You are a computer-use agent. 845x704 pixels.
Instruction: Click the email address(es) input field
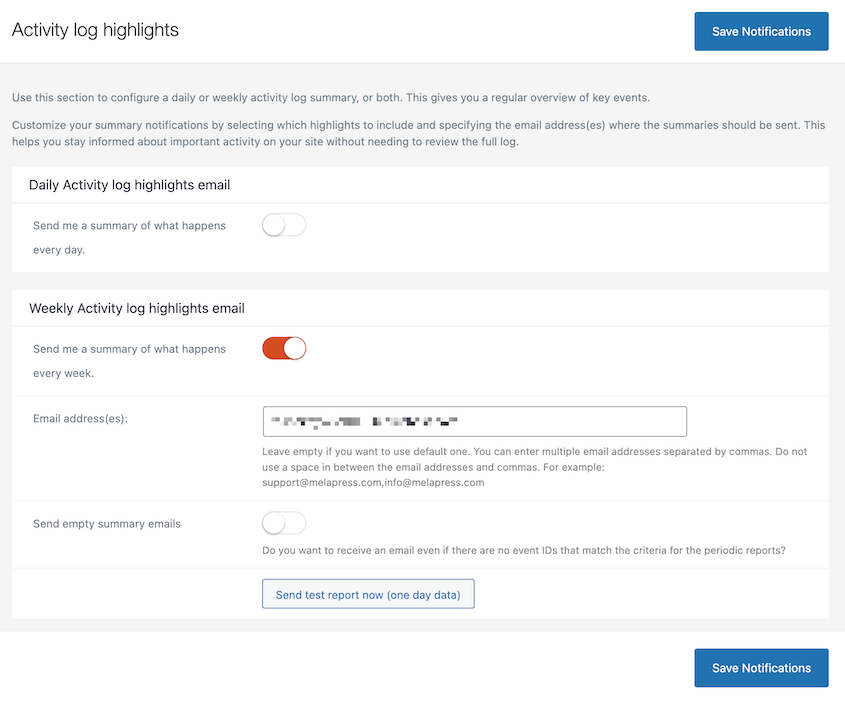(474, 421)
